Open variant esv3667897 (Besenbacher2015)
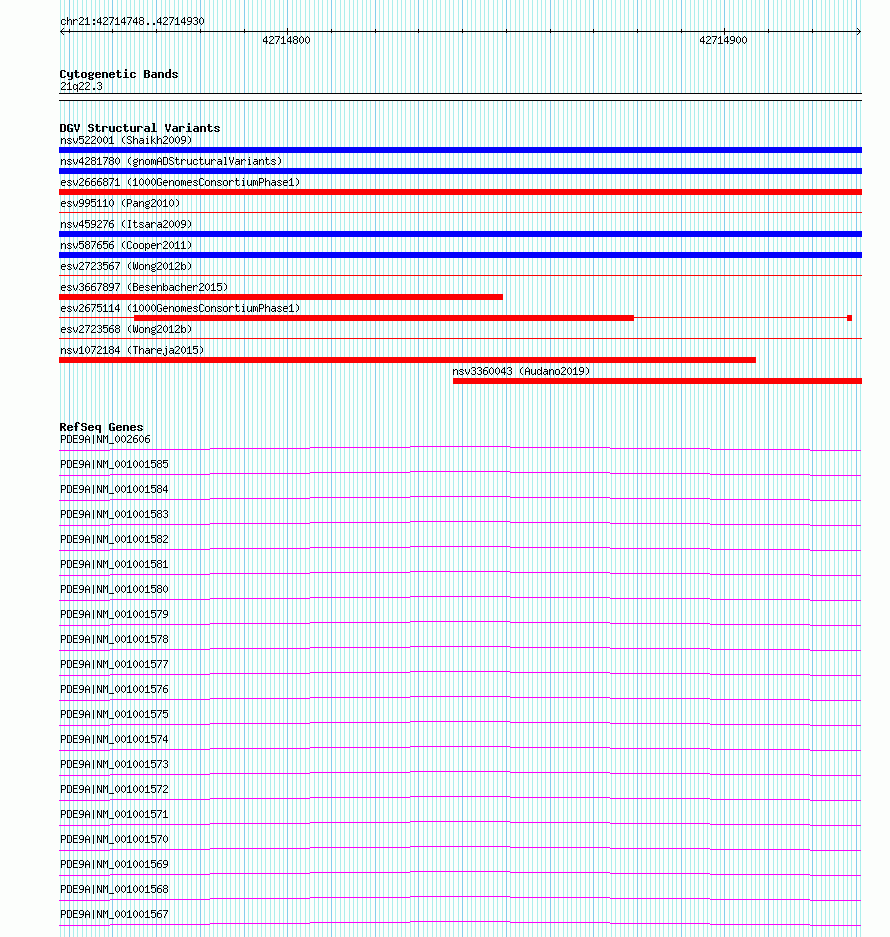This screenshot has width=890, height=937. point(144,287)
